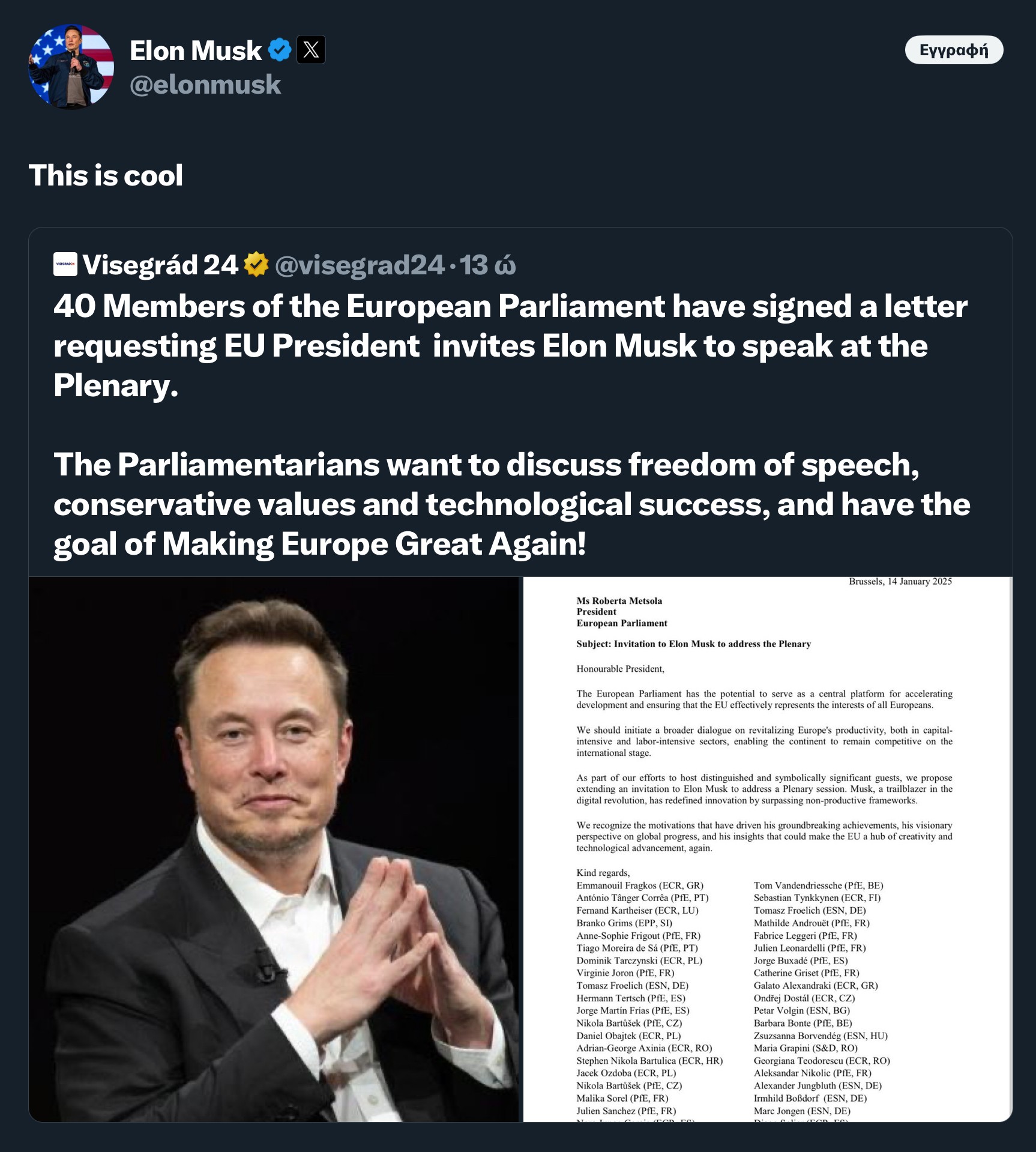Open the letter document image
Viewport: 1036px width, 1152px height.
(x=767, y=849)
